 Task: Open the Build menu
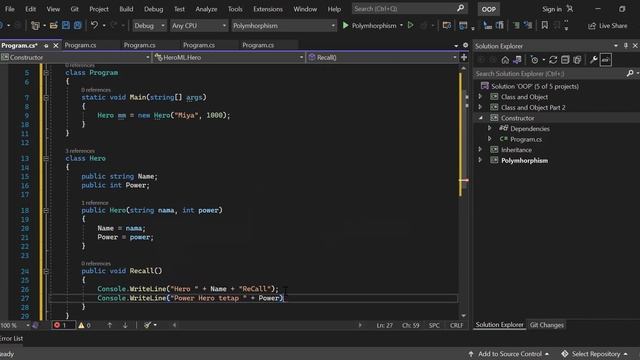point(126,9)
